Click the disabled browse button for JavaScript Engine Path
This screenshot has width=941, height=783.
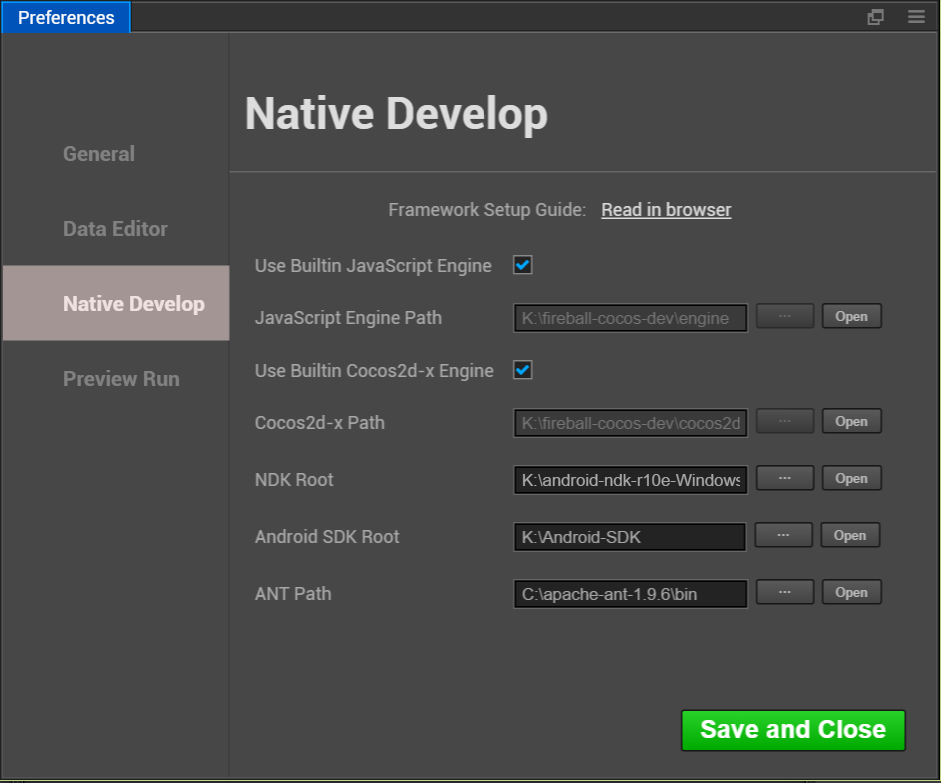(x=784, y=316)
